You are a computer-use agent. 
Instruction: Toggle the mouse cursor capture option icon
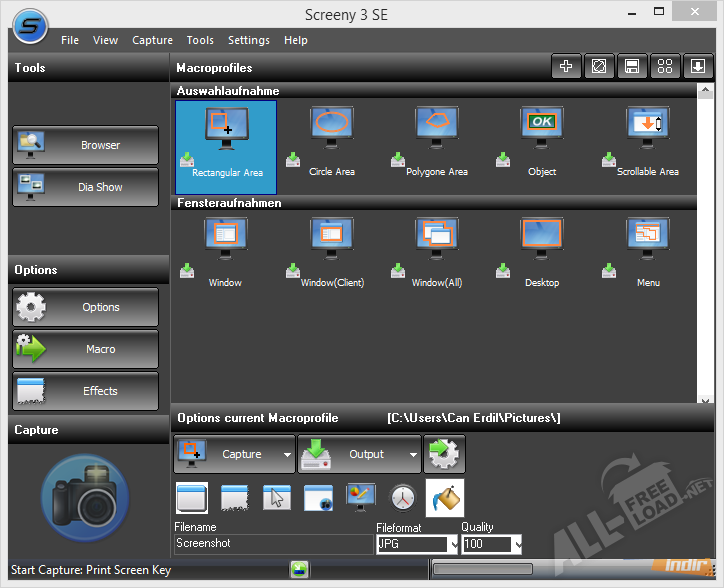(276, 498)
